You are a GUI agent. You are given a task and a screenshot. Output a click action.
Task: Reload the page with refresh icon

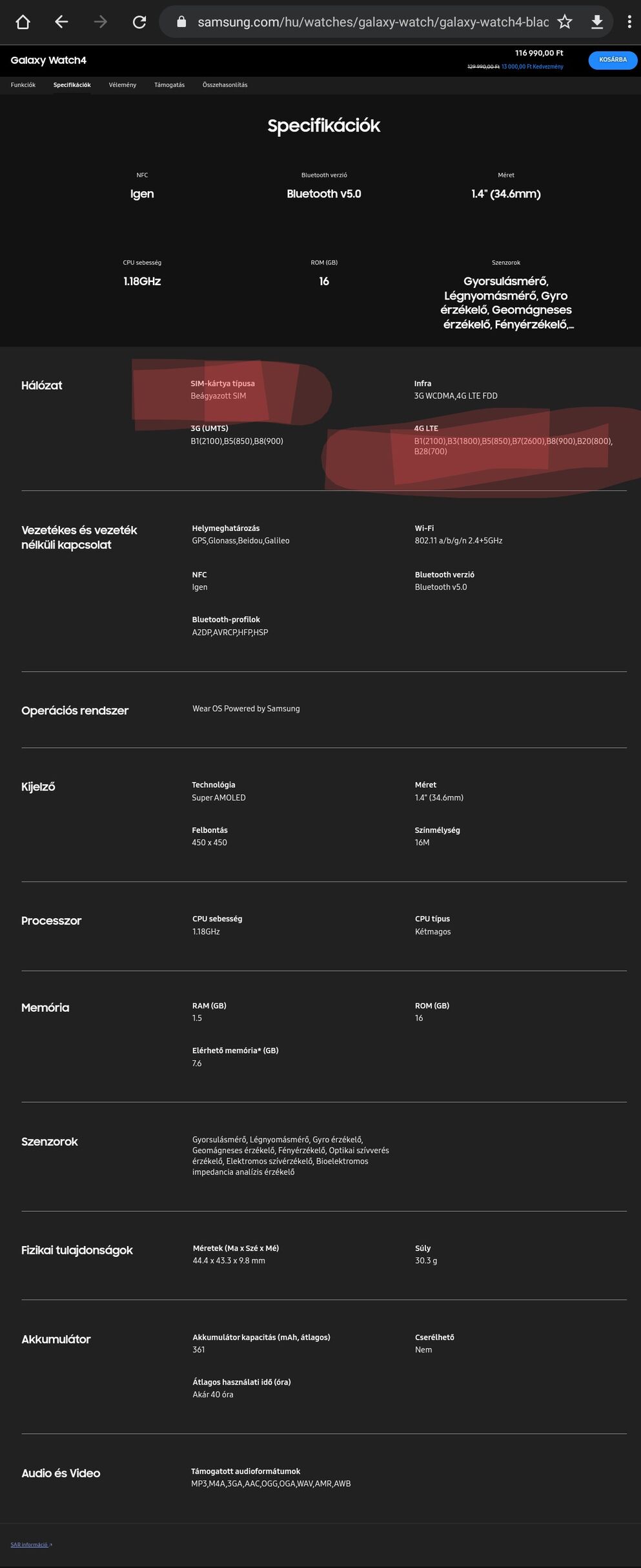139,22
